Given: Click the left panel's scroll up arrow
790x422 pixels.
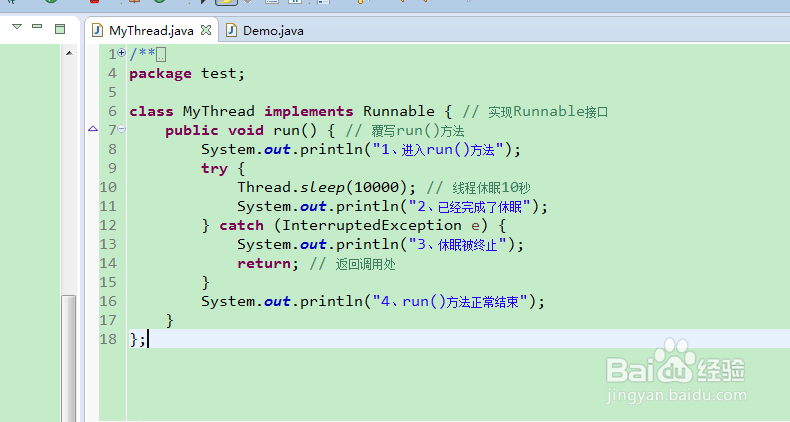Looking at the screenshot, I should 69,53.
